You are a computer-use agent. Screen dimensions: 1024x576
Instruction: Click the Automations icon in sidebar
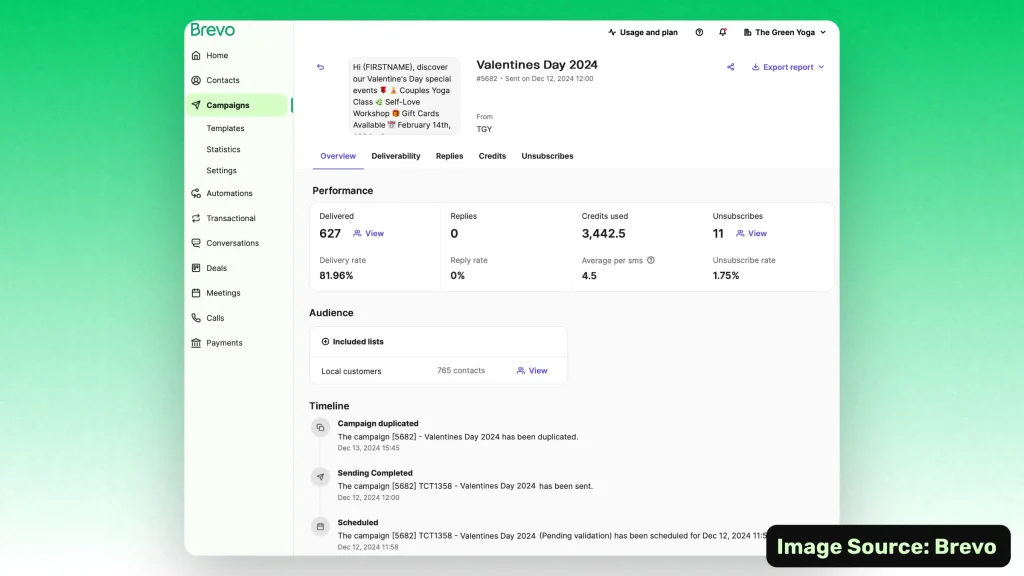click(196, 193)
